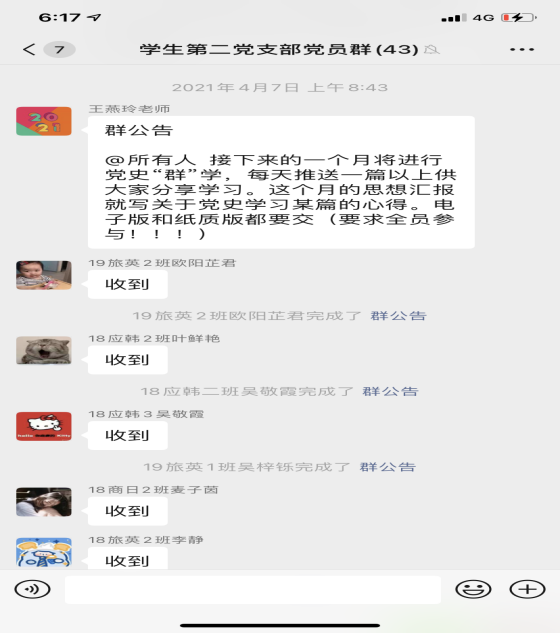This screenshot has height=633, width=560.
Task: Tap the message text input field
Action: pos(253,590)
